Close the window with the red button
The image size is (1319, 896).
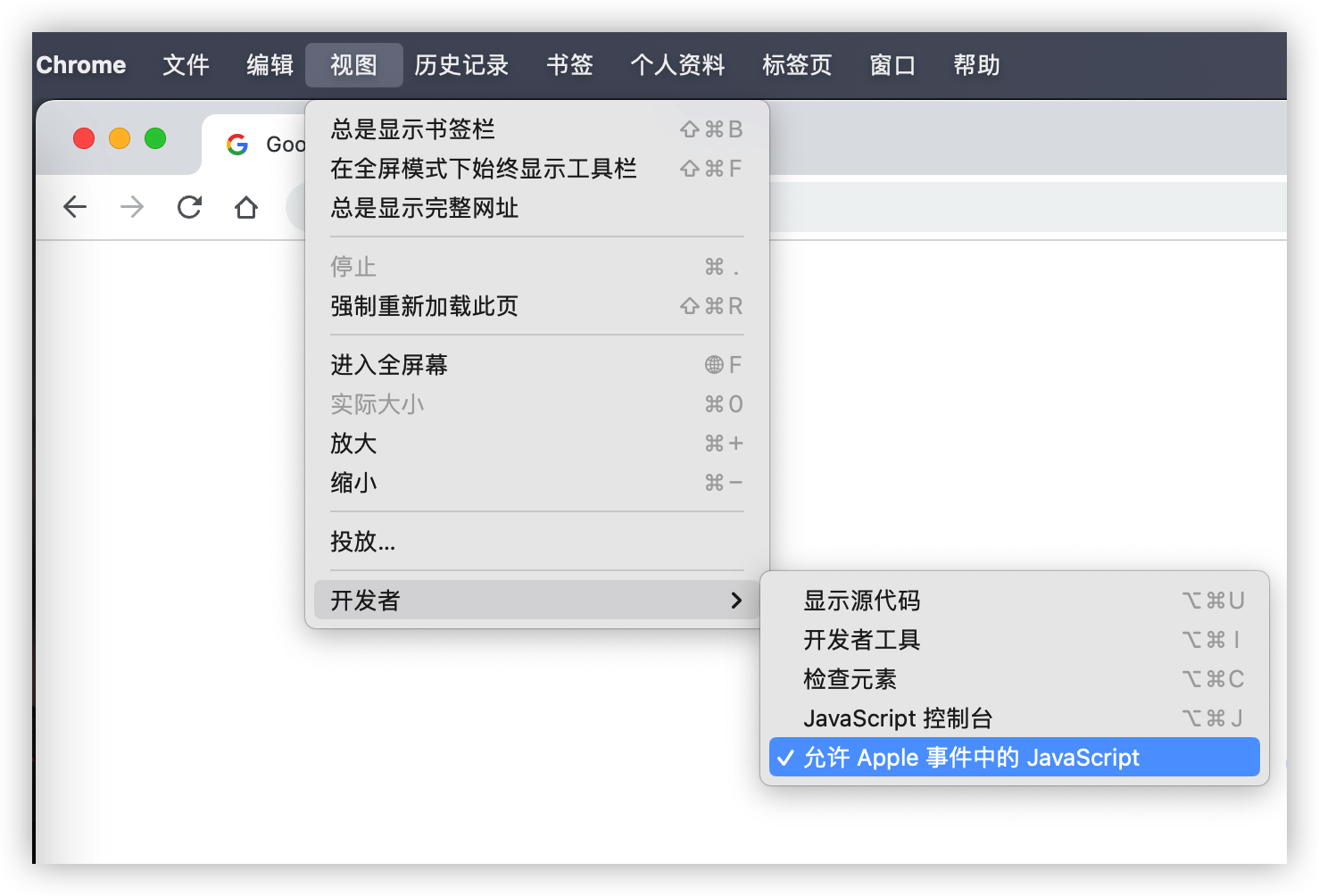click(84, 138)
